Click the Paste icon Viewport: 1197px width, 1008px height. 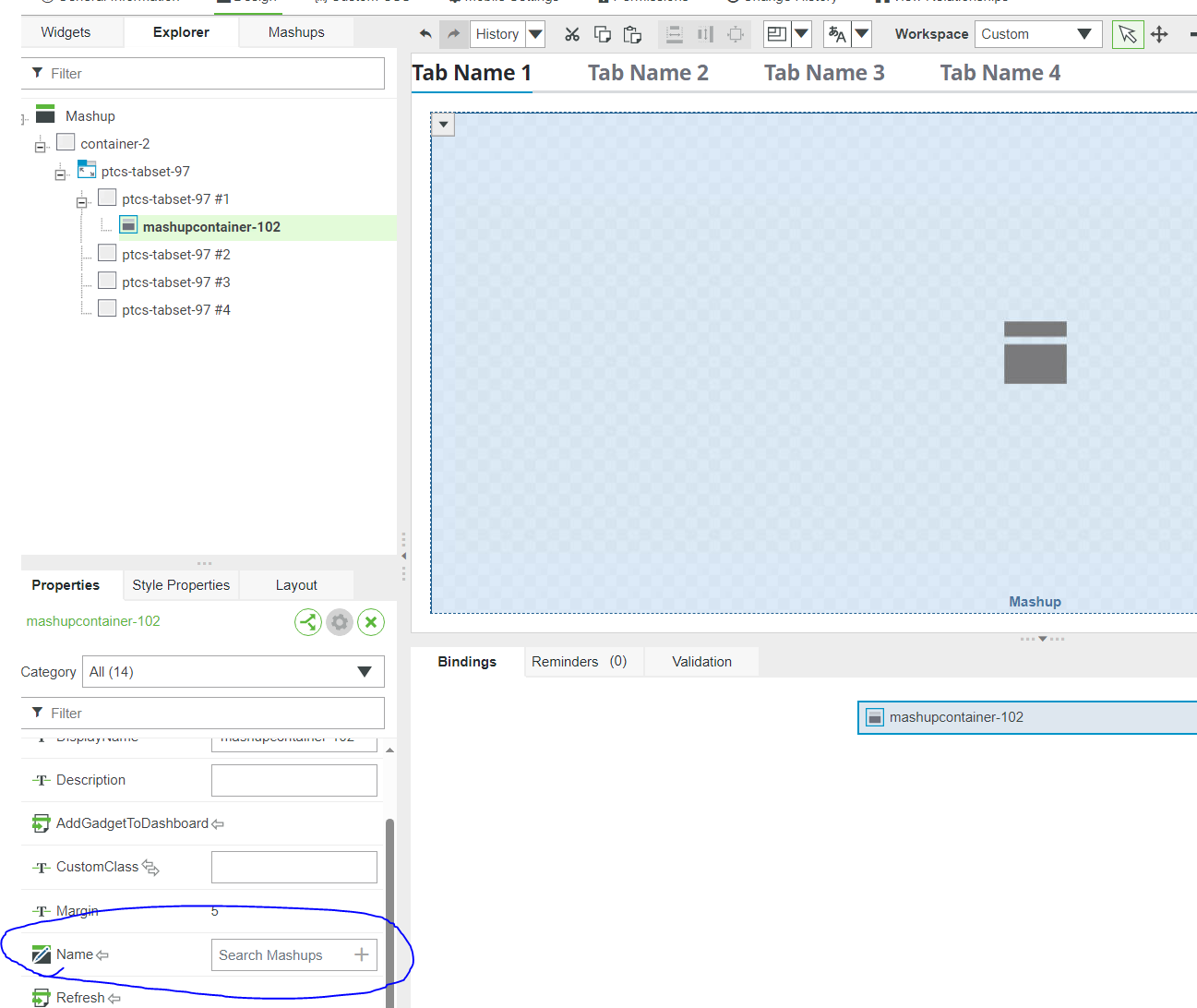pyautogui.click(x=632, y=33)
